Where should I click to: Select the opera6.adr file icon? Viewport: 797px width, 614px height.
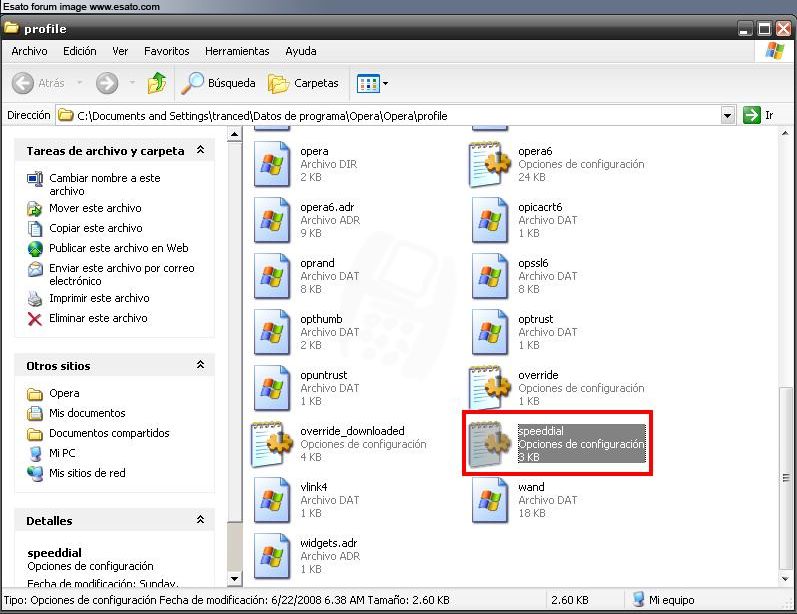tap(272, 220)
